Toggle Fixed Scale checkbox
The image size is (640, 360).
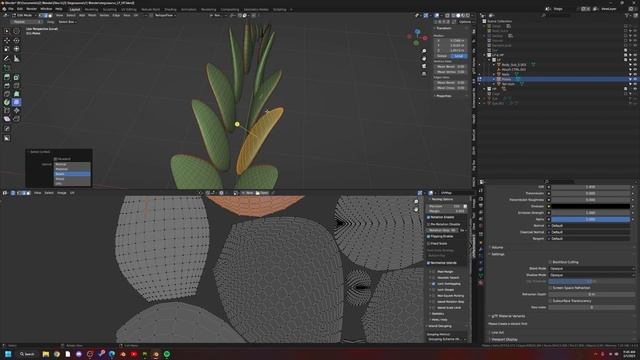(x=429, y=244)
